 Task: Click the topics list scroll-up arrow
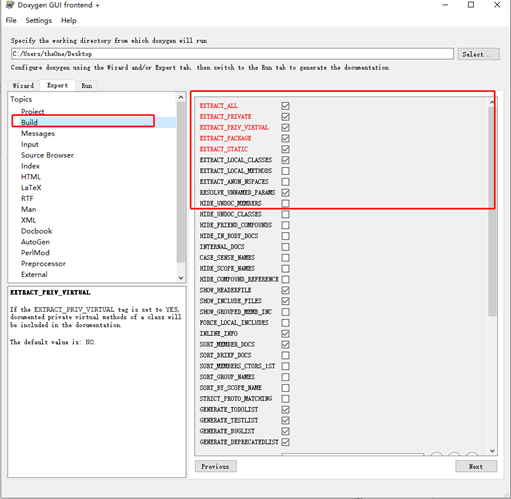(181, 97)
